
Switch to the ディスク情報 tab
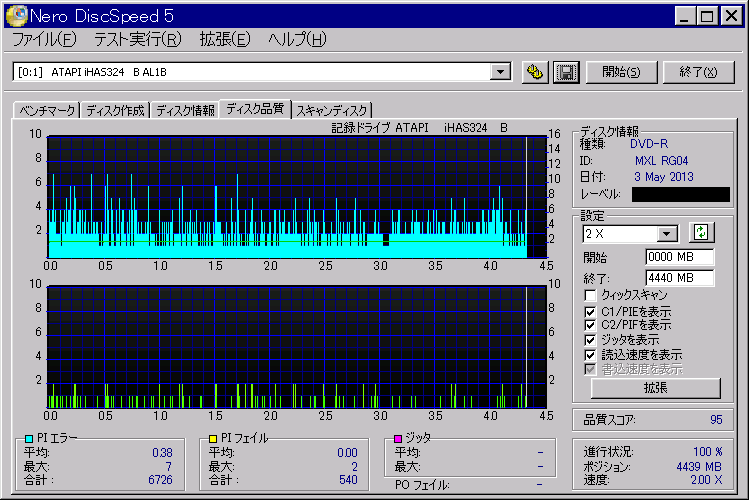(185, 110)
